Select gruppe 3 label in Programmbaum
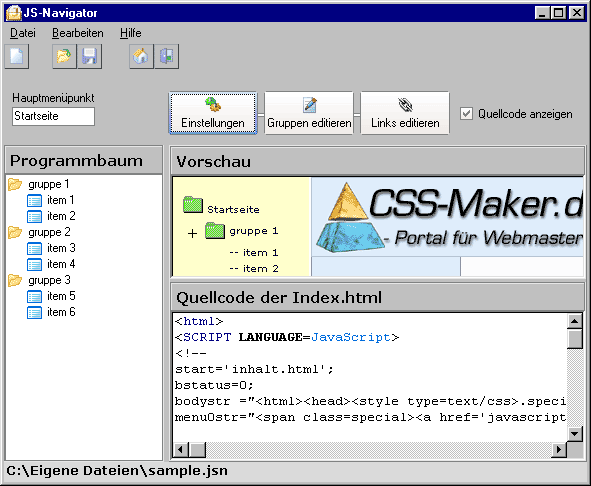The height and width of the screenshot is (486, 591). [49, 280]
